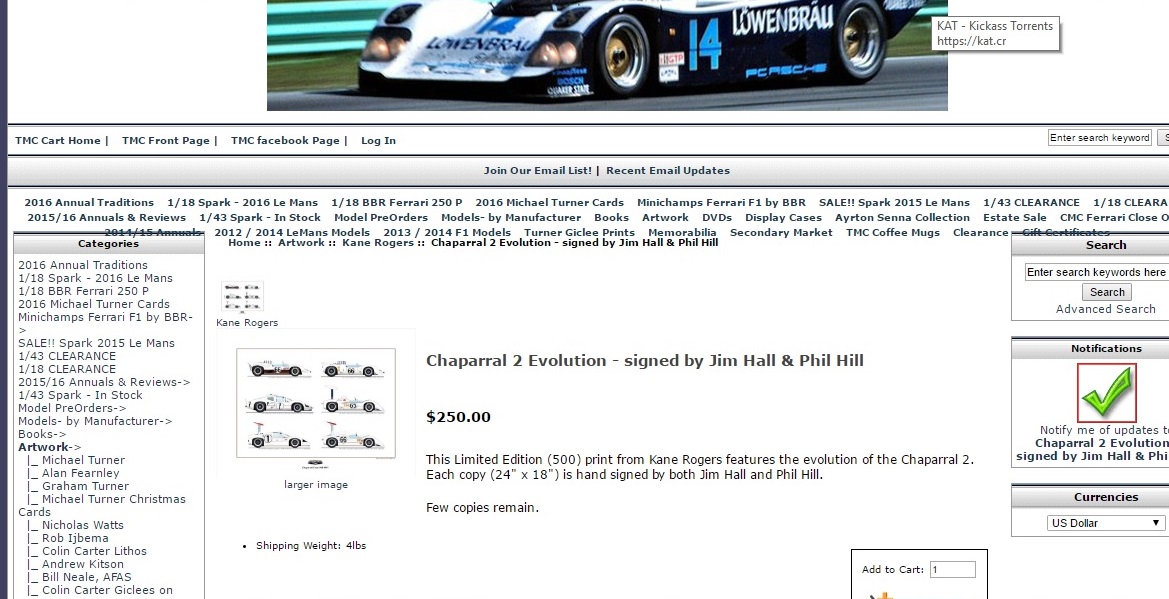Expand the Books category in sidebar
Viewport: 1169px width, 599px height.
42,434
